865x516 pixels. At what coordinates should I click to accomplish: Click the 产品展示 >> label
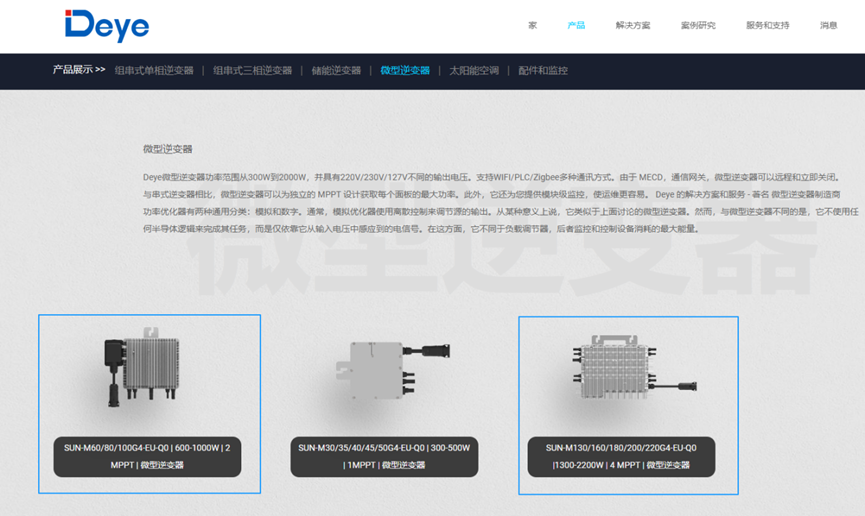(79, 70)
